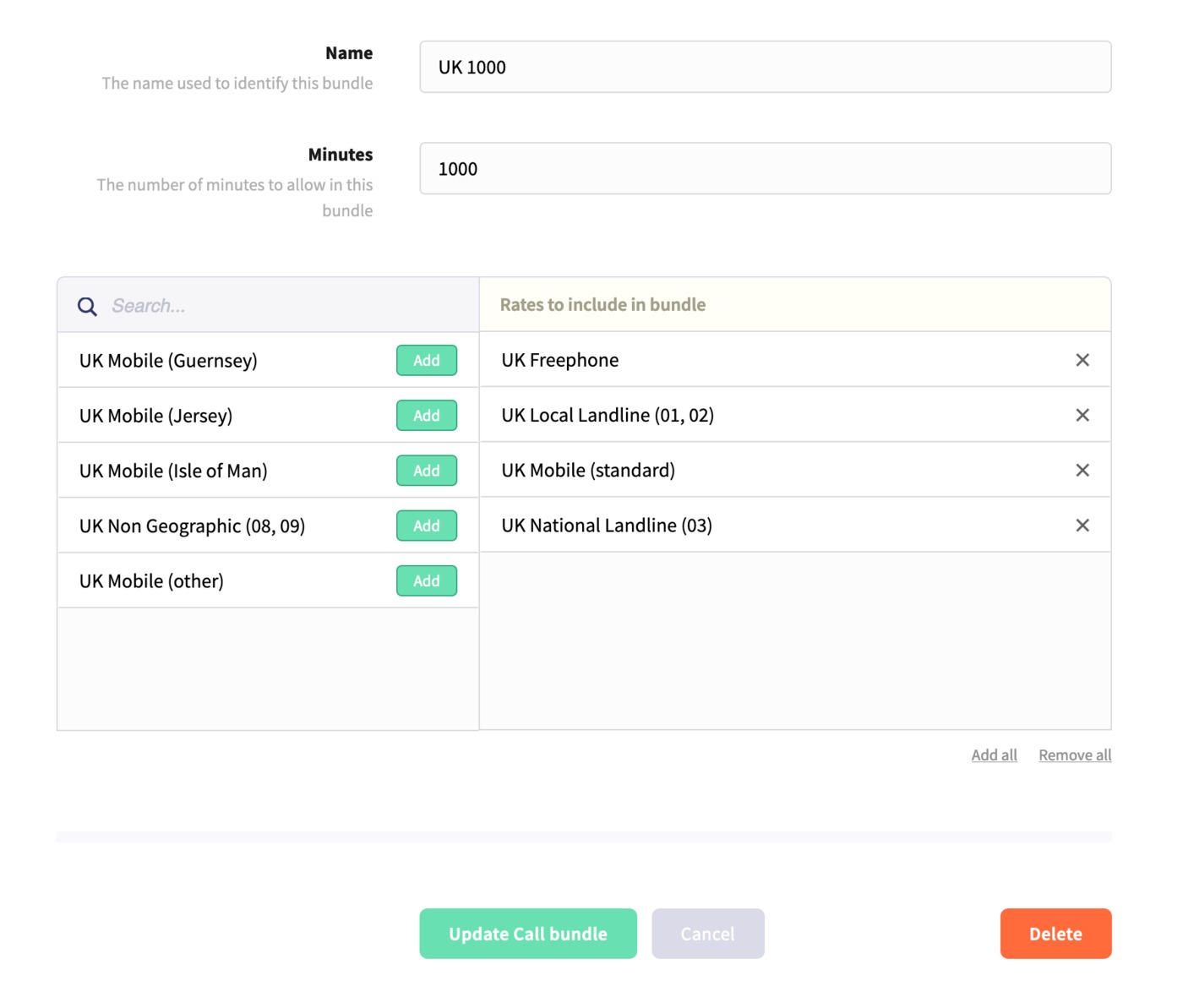This screenshot has width=1183, height=1008.
Task: Click the Remove all link
Action: pyautogui.click(x=1075, y=755)
